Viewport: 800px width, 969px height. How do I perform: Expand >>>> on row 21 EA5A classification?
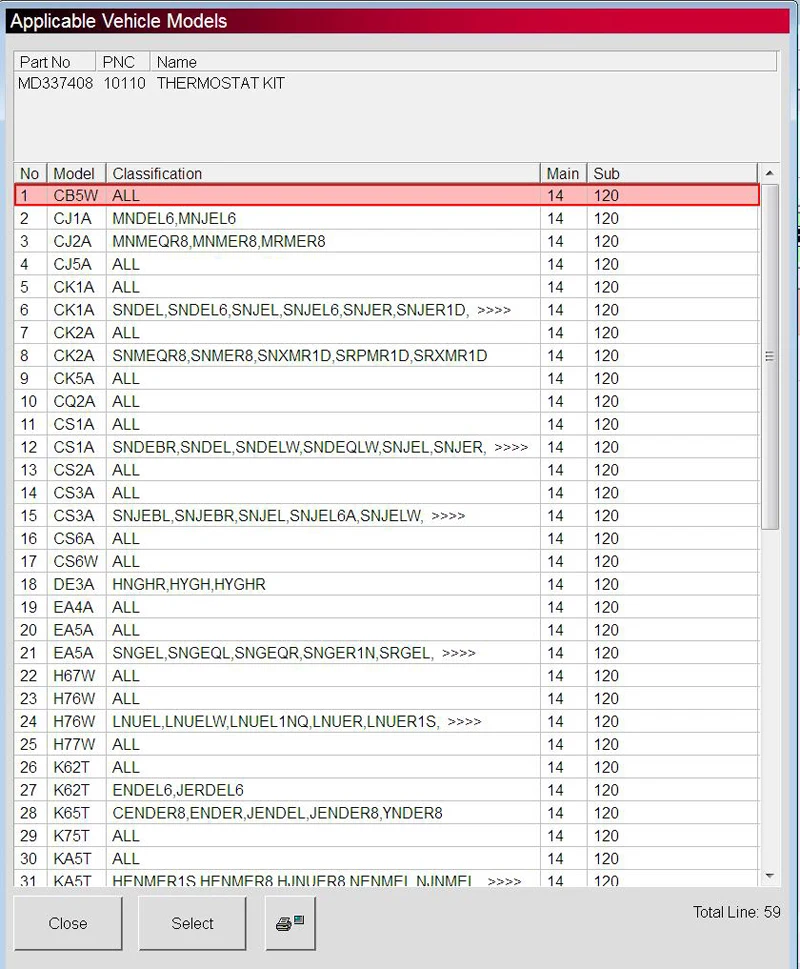[x=458, y=653]
